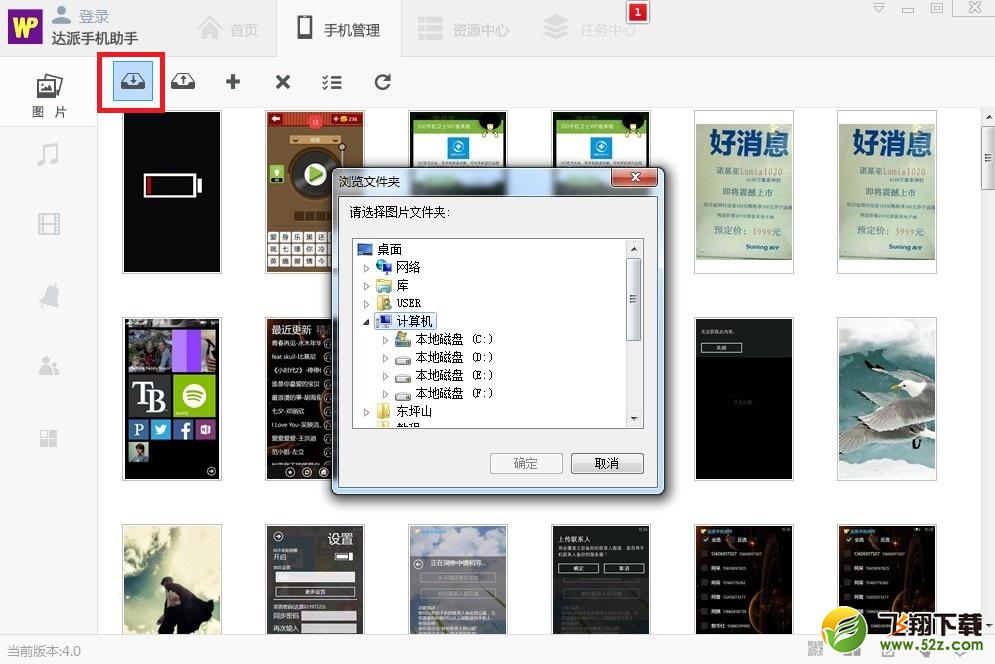Collapse the 计算机 tree node
Screen dimensions: 995x664
366,322
